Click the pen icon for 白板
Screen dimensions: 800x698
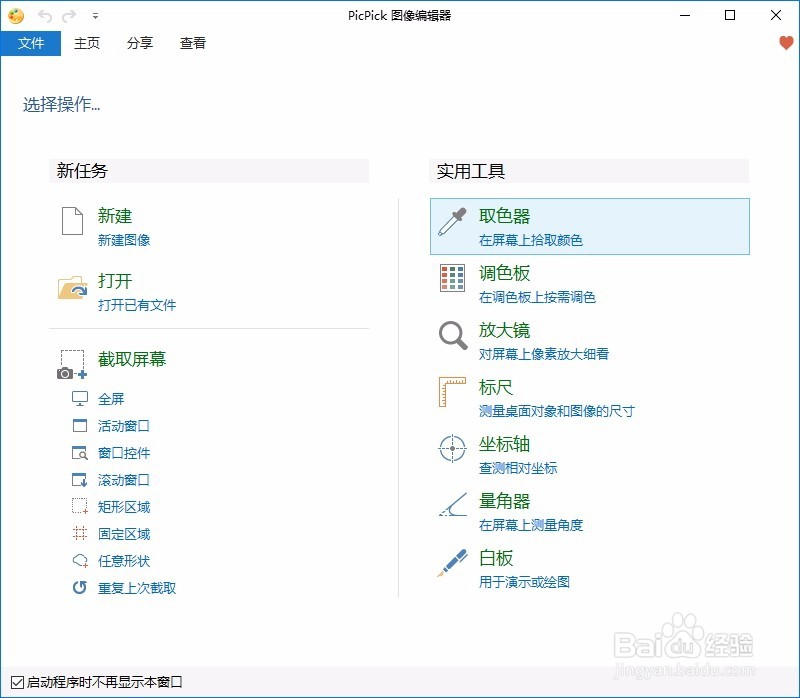click(453, 563)
